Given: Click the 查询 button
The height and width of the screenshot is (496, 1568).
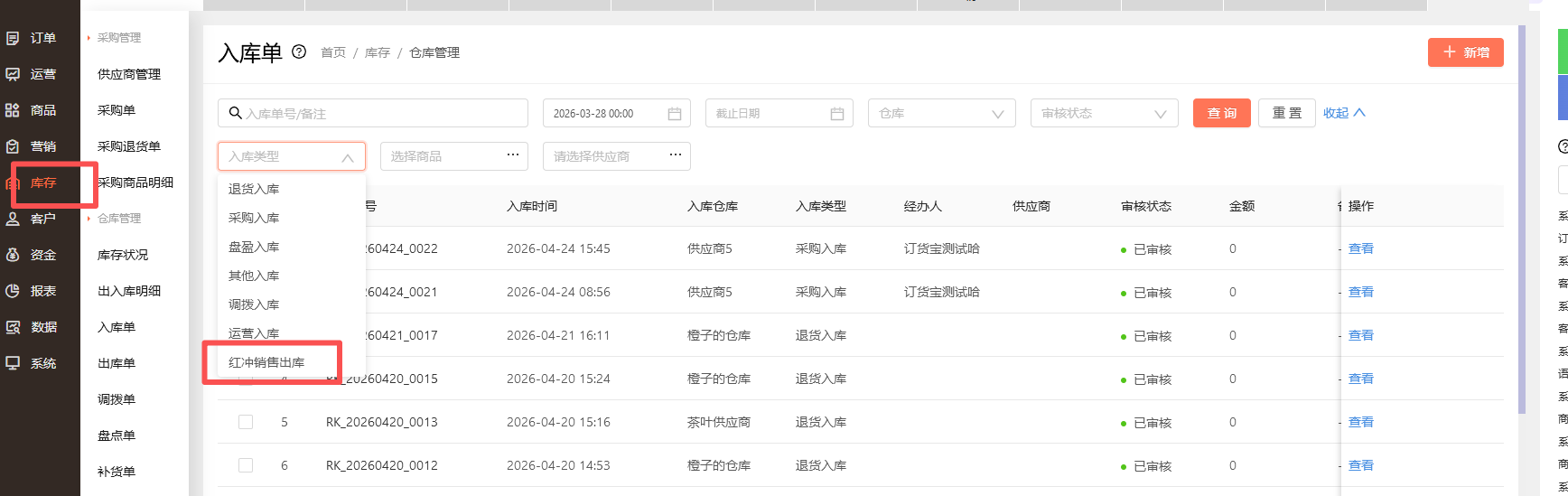Looking at the screenshot, I should tap(1222, 113).
